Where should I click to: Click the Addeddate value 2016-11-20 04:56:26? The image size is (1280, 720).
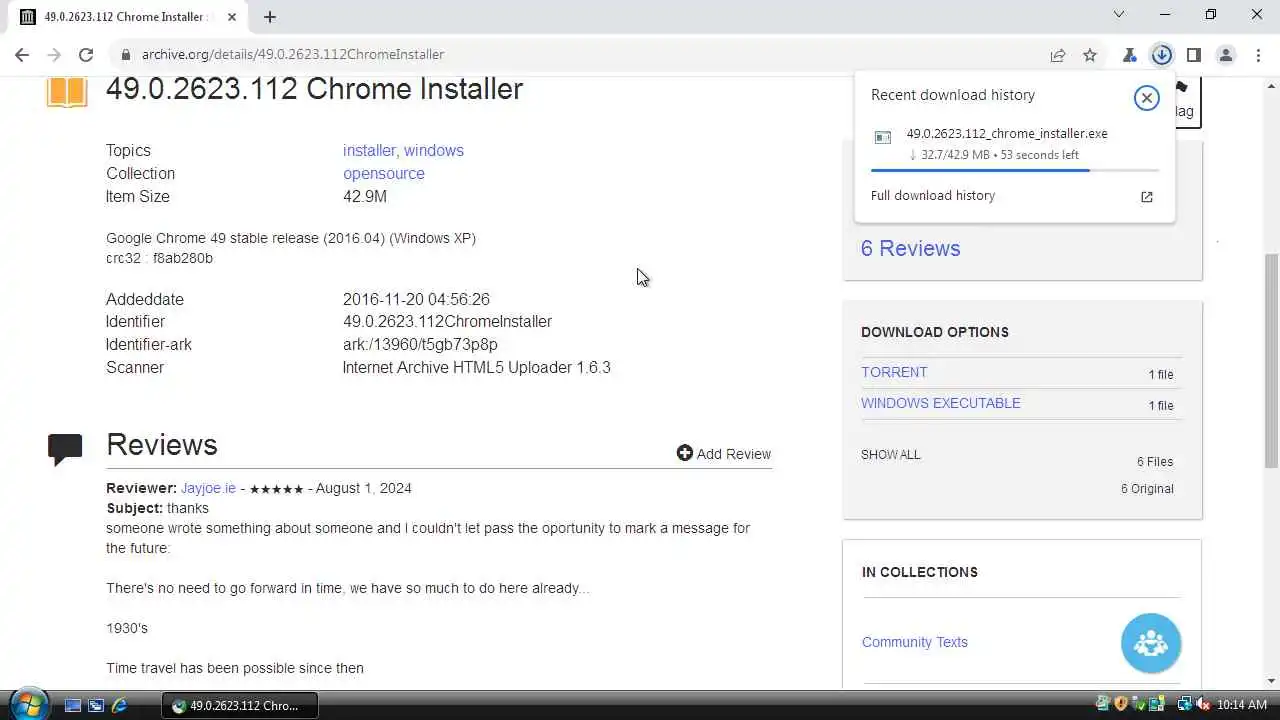point(416,299)
